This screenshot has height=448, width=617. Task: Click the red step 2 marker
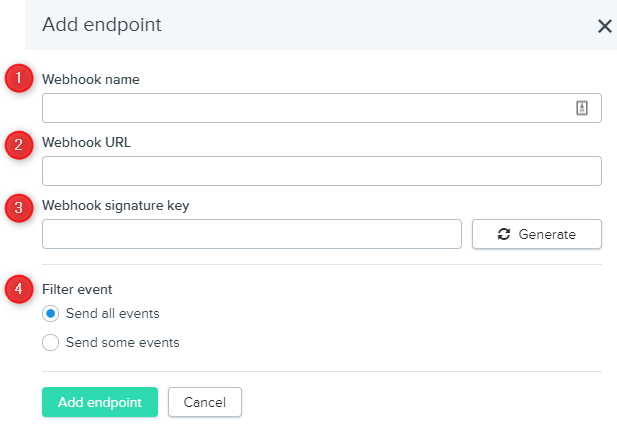[x=17, y=144]
